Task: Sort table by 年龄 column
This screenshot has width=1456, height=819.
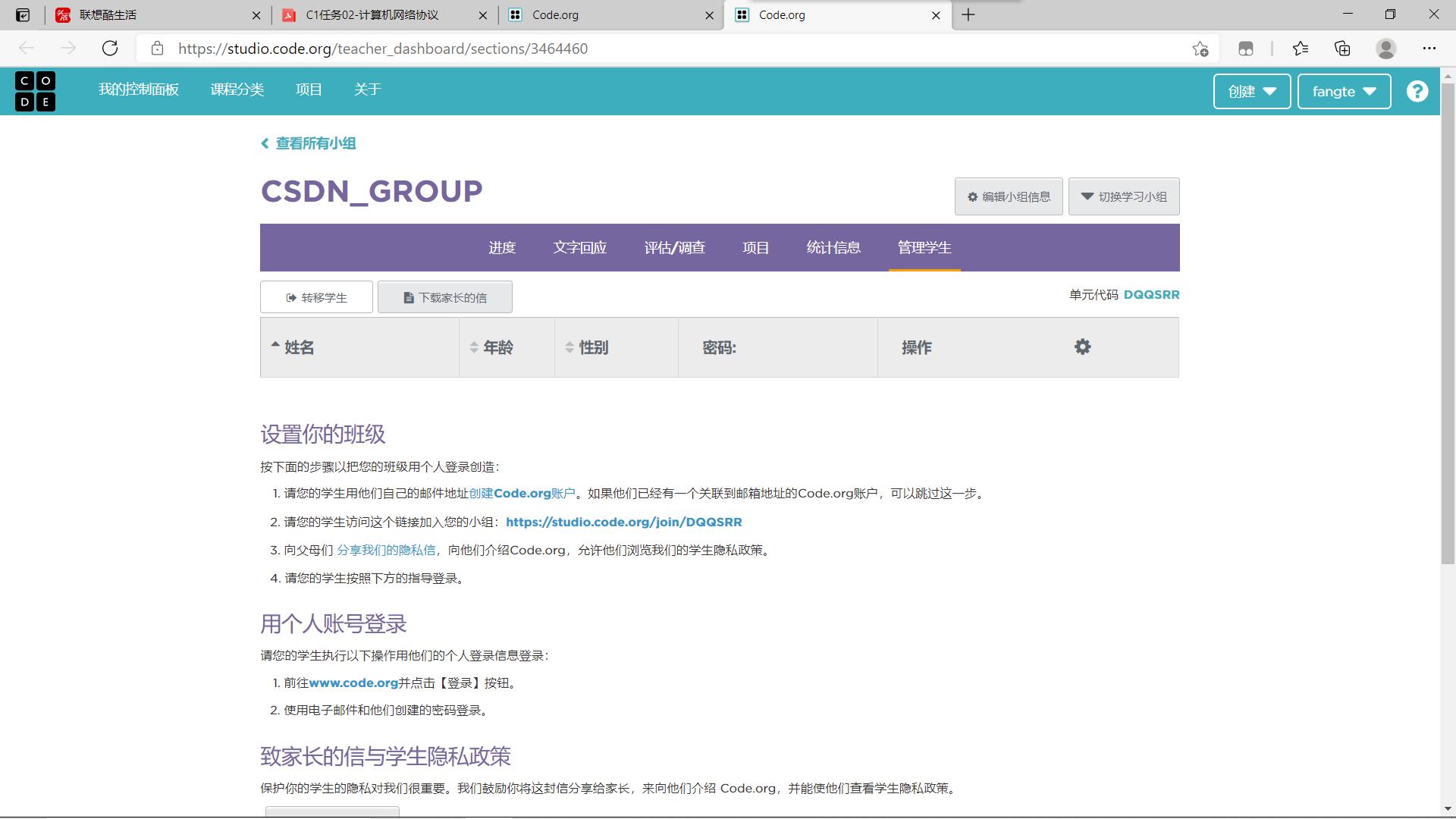Action: [x=507, y=347]
